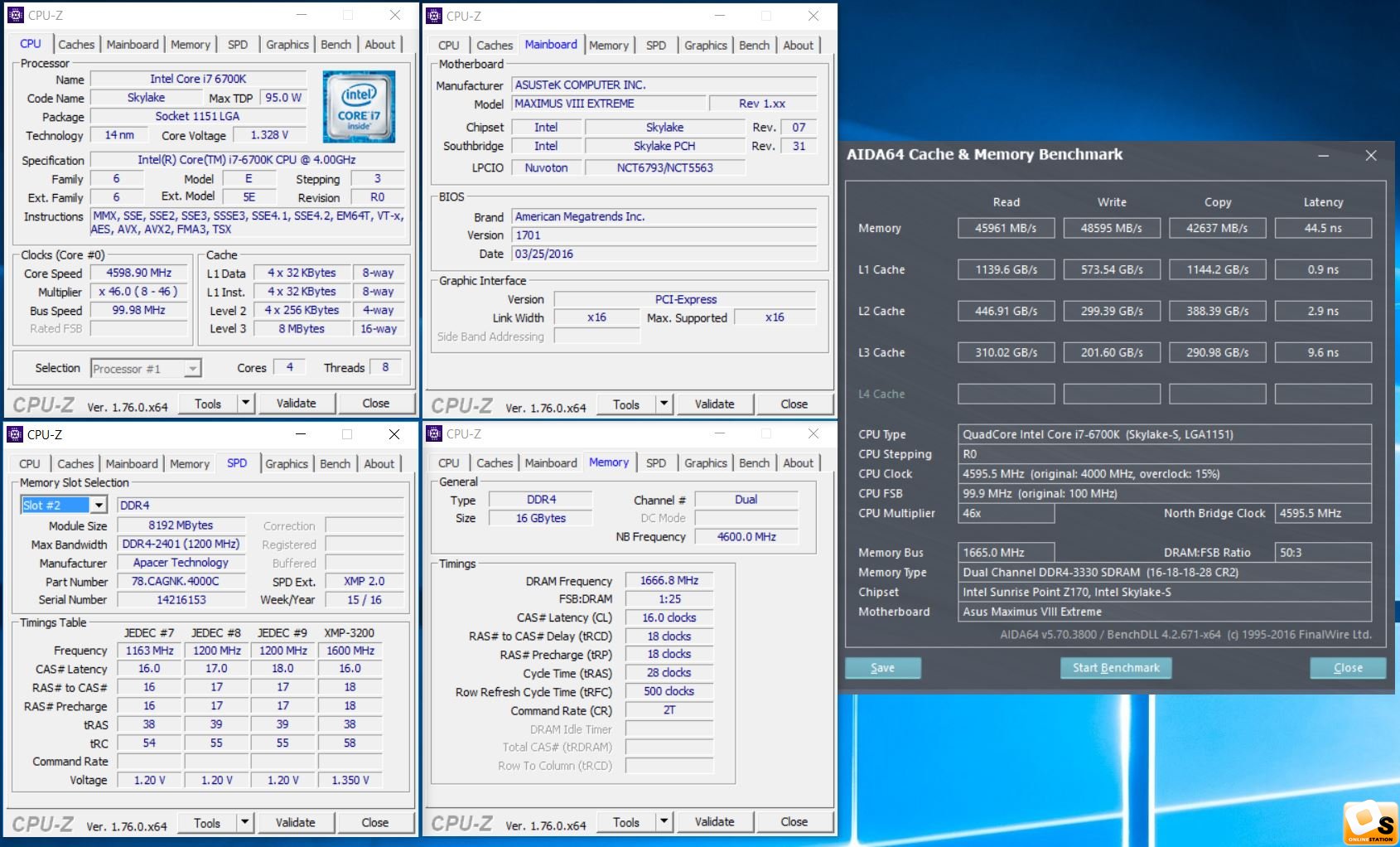Click processor name Intel Core i7 6700K
Image resolution: width=1400 pixels, height=847 pixels.
click(198, 79)
